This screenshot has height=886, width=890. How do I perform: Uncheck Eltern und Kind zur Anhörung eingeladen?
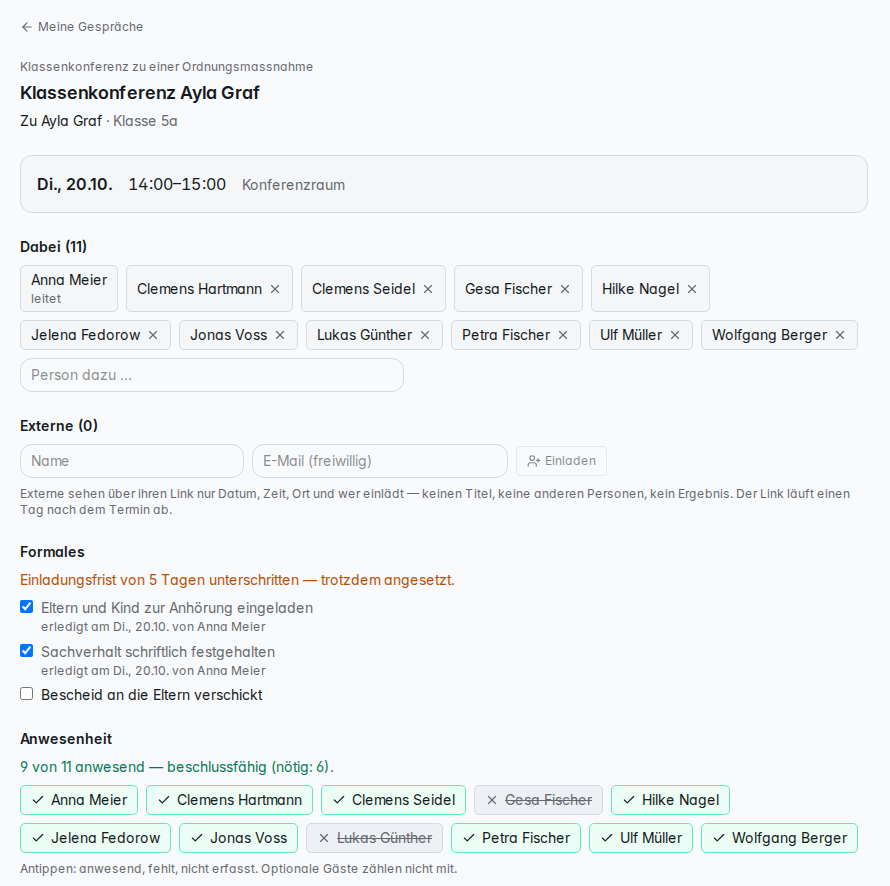(27, 607)
